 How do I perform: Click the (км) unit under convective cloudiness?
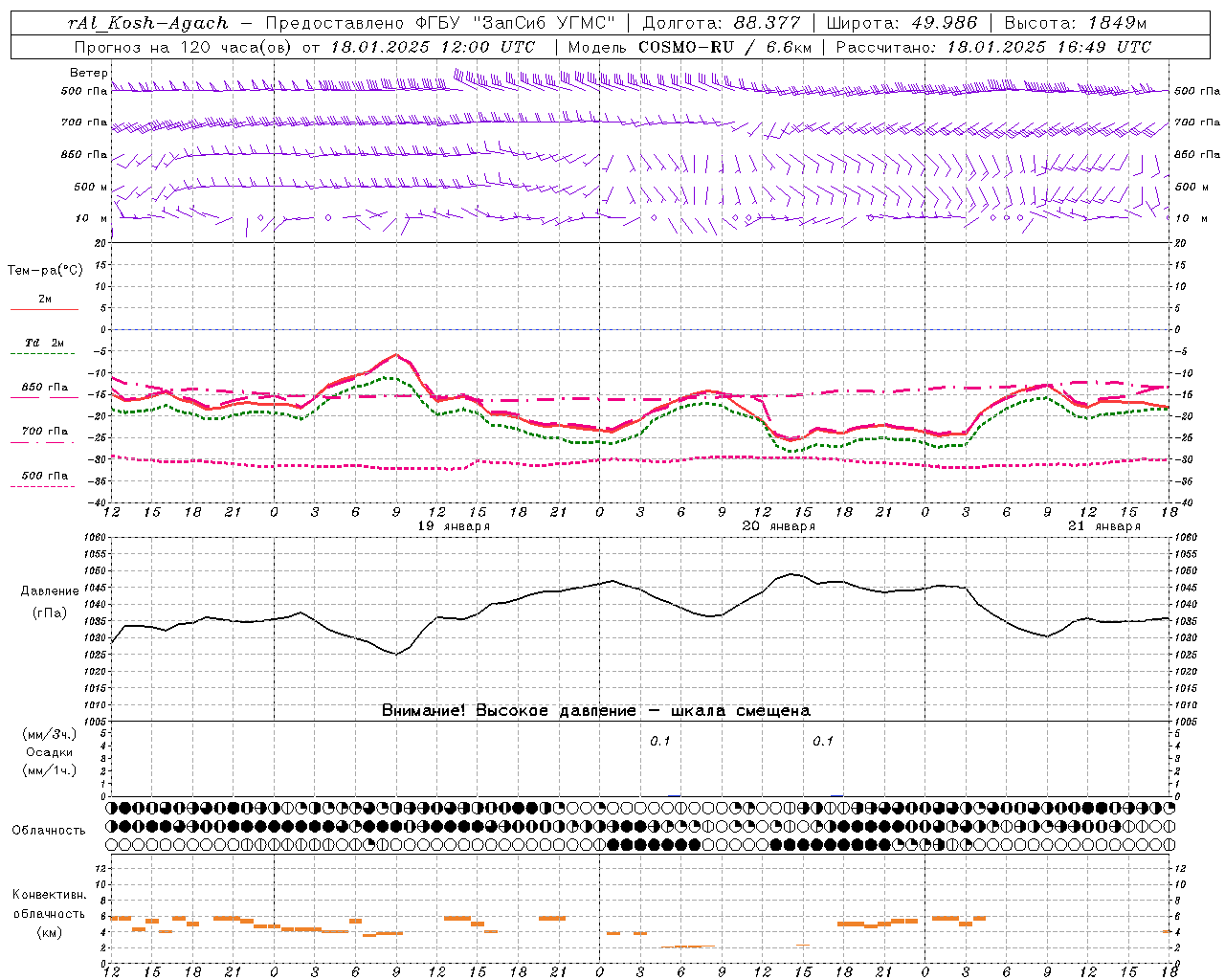[x=51, y=932]
